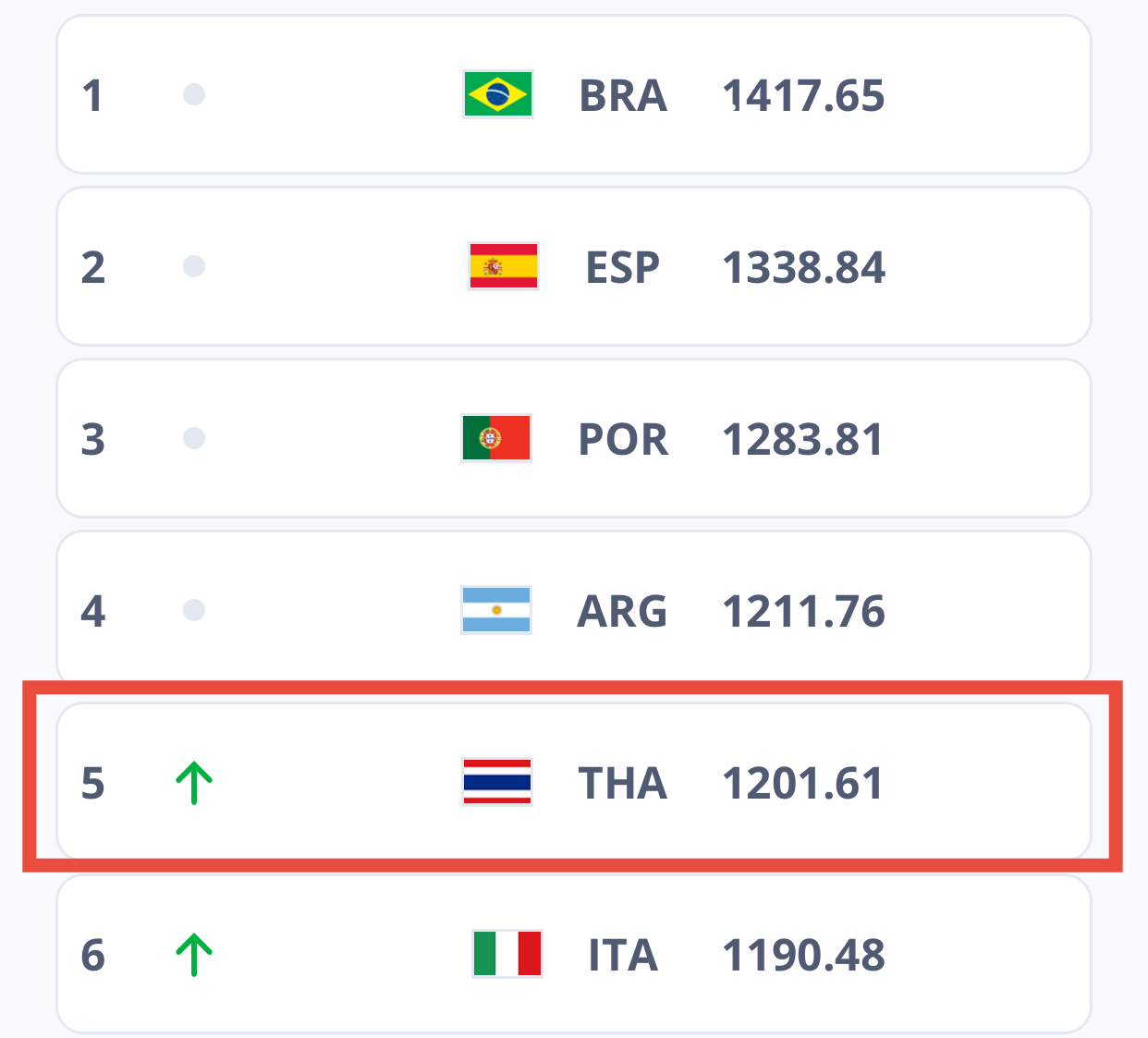Open the BRA team link
Image resolution: width=1148 pixels, height=1038 pixels.
point(623,96)
